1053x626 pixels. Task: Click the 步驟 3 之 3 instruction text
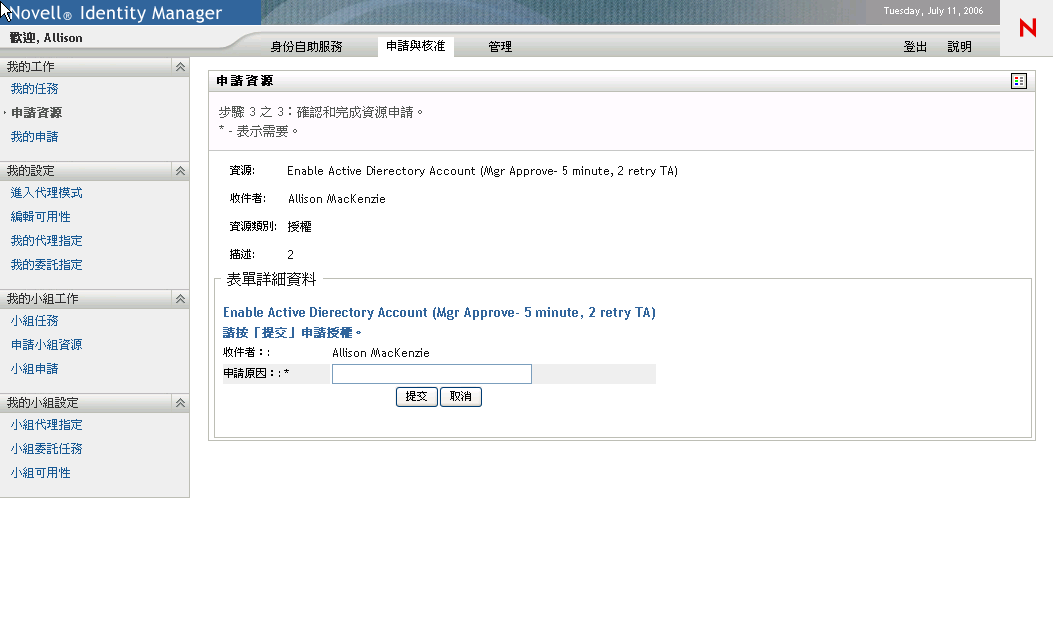tap(320, 112)
